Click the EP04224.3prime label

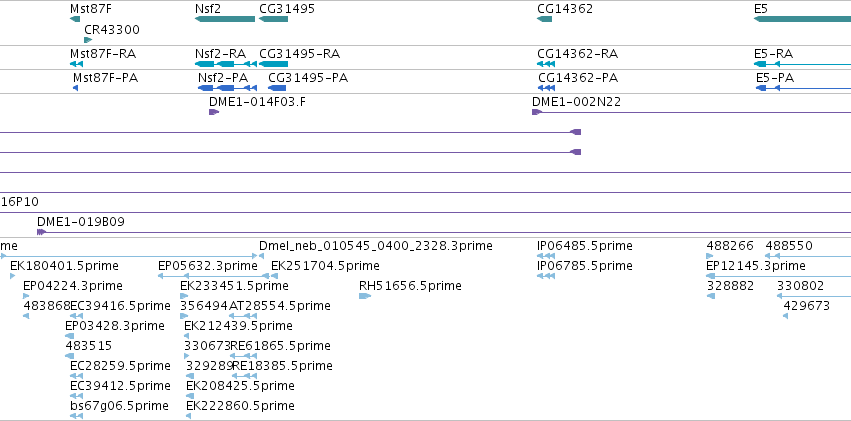[x=73, y=285]
